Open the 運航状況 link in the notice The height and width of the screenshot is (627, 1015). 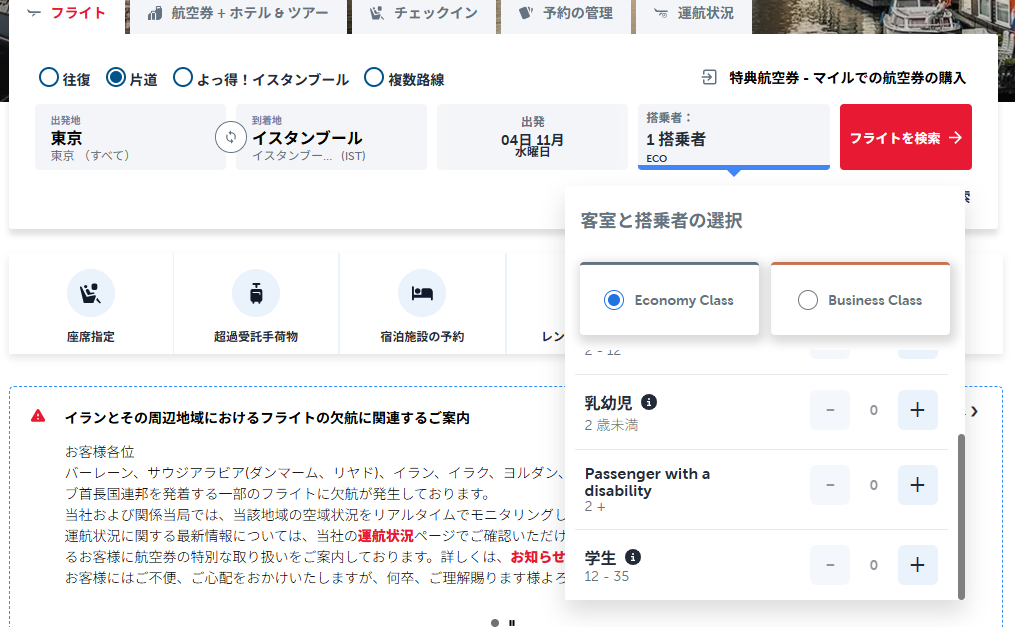pos(386,536)
